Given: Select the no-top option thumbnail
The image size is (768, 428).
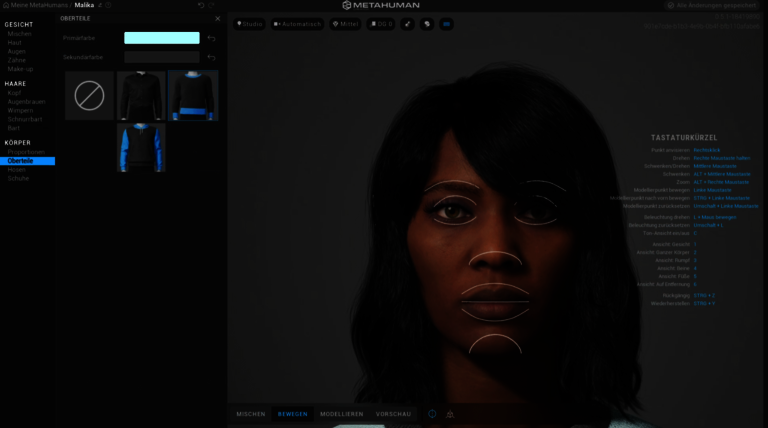Looking at the screenshot, I should pos(89,95).
